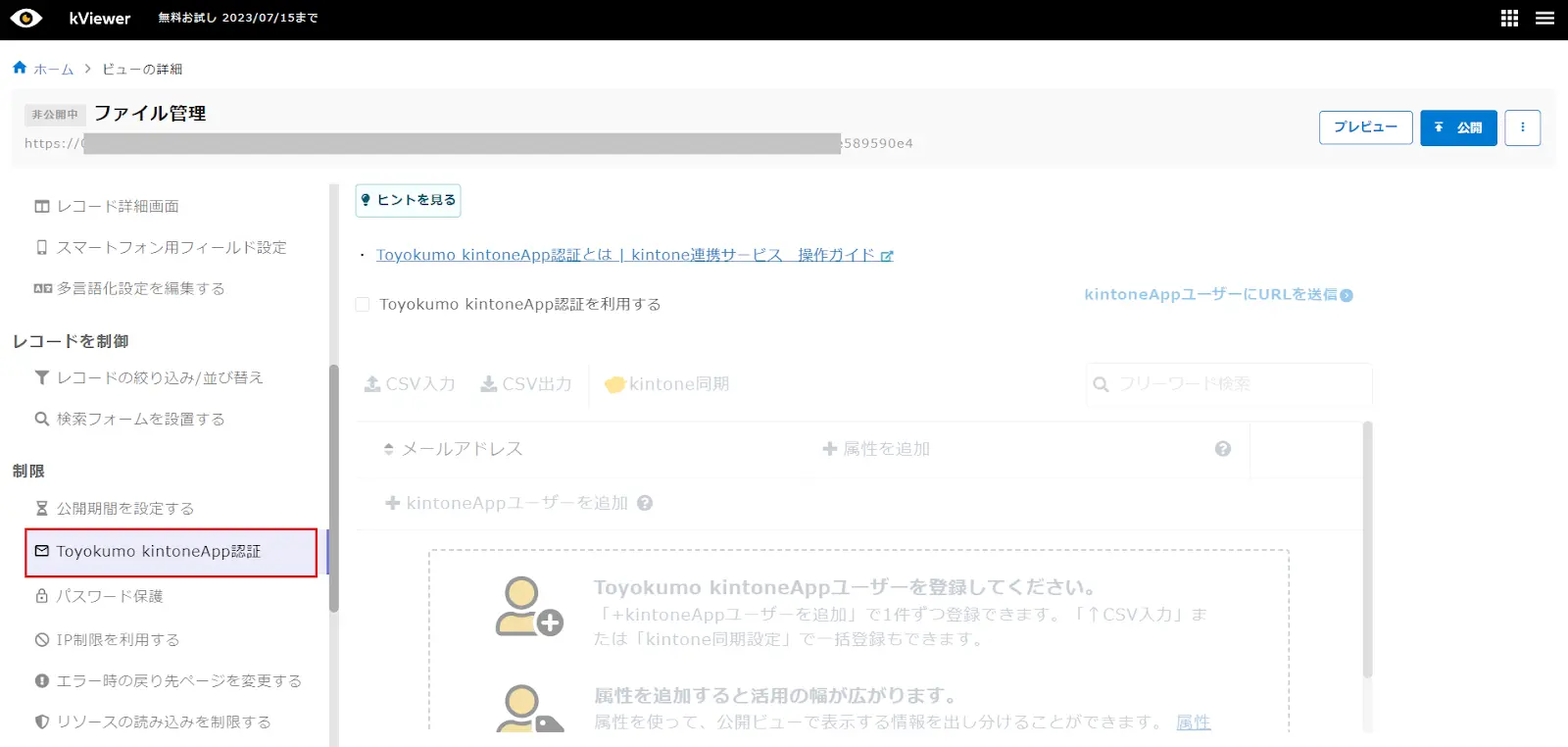This screenshot has height=747, width=1568.
Task: Open レコード詳細画面 in sidebar
Action: tap(107, 206)
